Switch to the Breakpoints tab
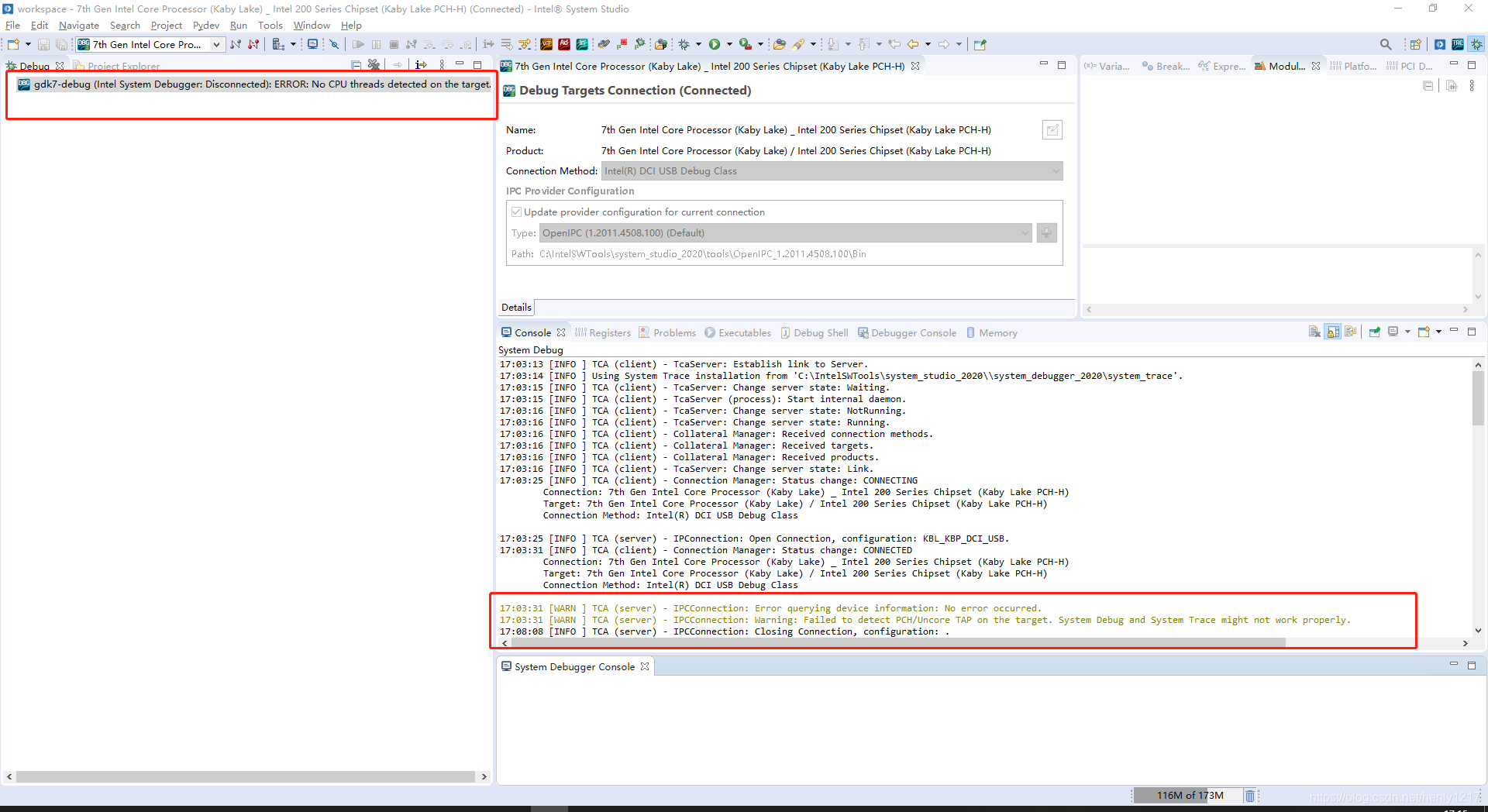This screenshot has height=812, width=1488. pyautogui.click(x=1166, y=66)
